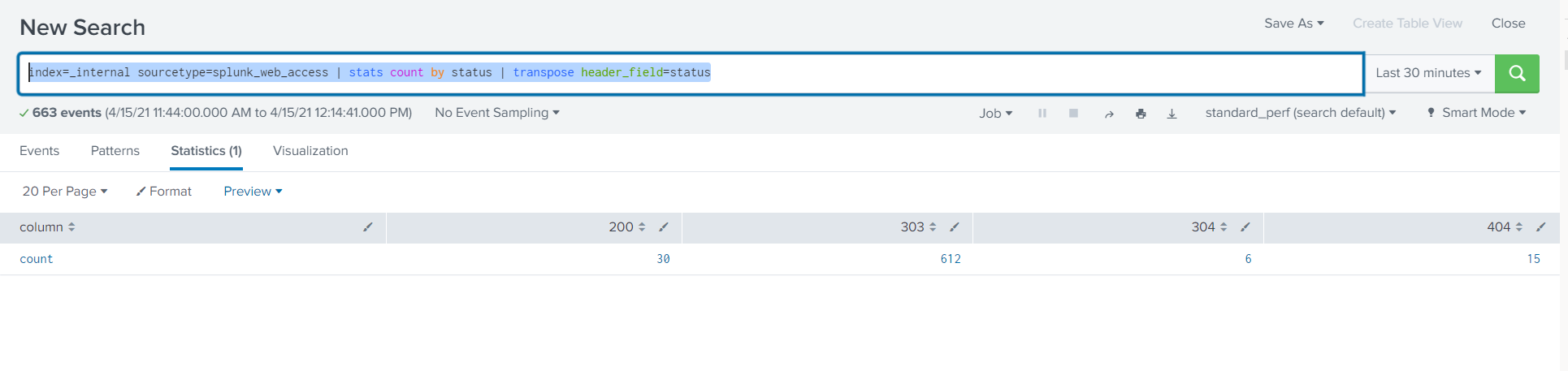Click the stop job icon

click(x=1073, y=114)
